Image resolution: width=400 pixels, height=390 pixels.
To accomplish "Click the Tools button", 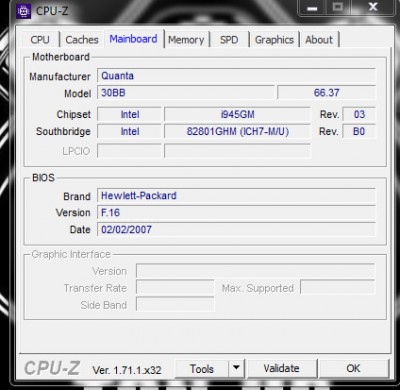I will pyautogui.click(x=202, y=368).
